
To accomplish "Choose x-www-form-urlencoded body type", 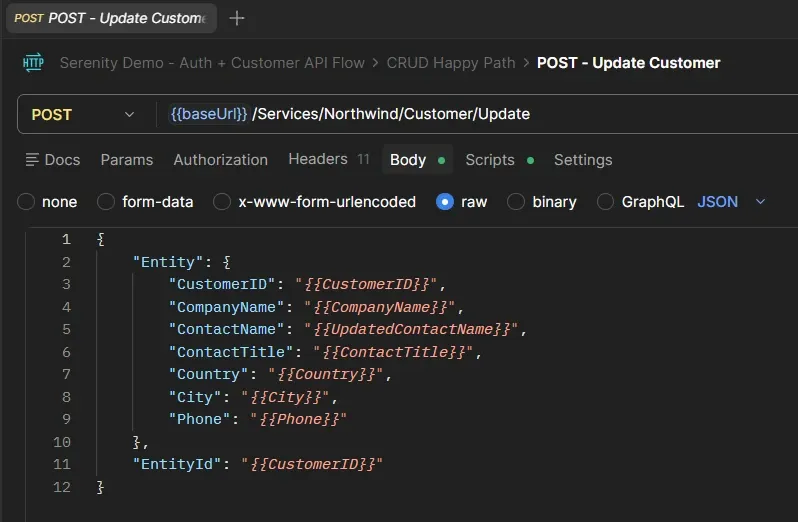I will click(x=222, y=202).
